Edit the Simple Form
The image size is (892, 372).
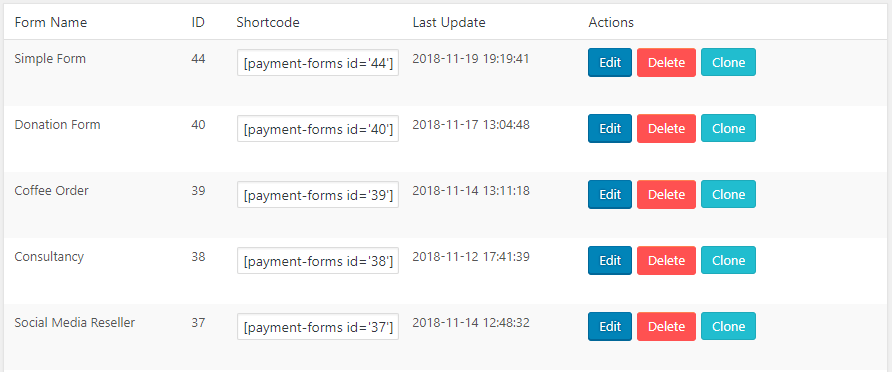point(610,63)
